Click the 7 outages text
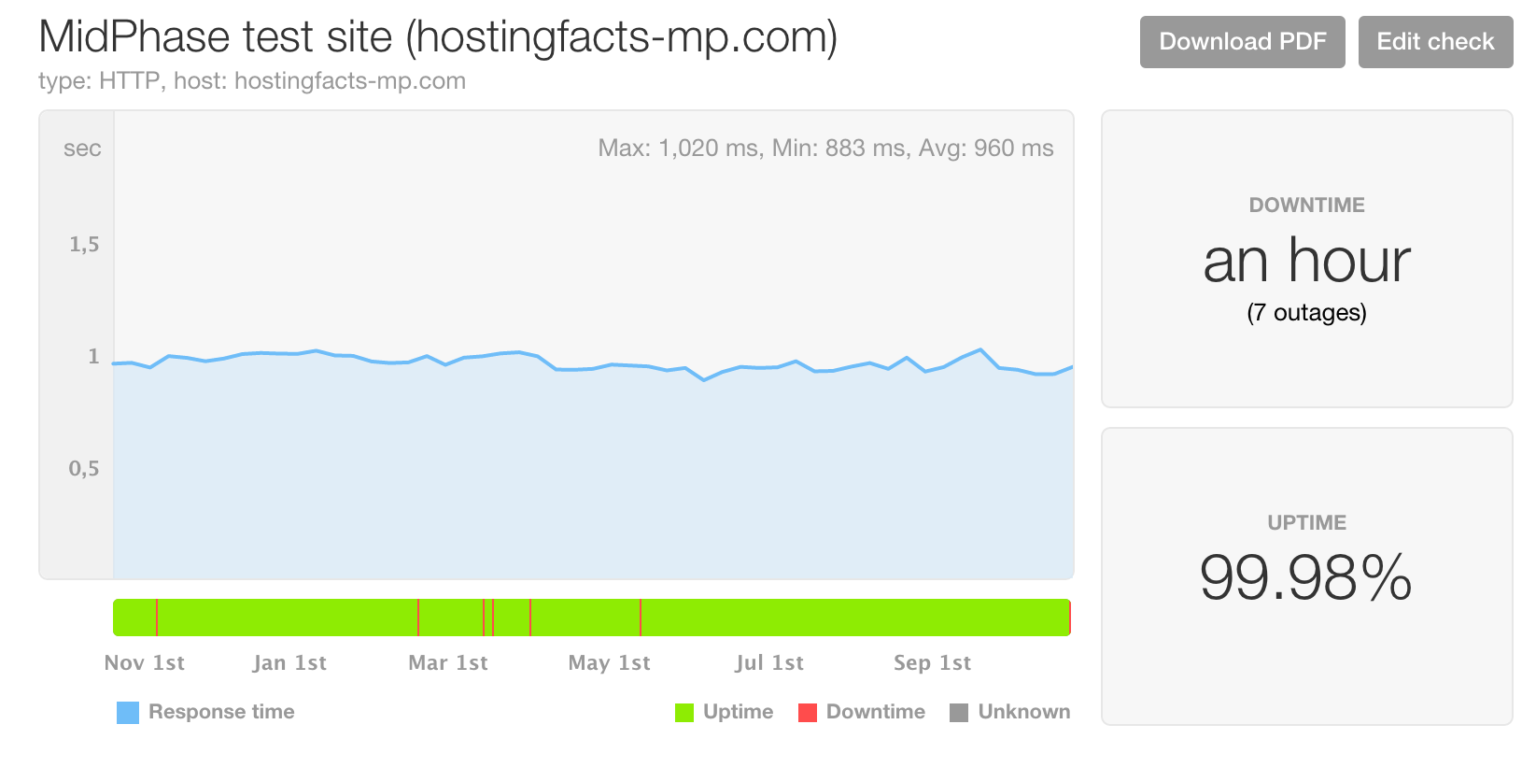The image size is (1536, 767). pos(1306,313)
